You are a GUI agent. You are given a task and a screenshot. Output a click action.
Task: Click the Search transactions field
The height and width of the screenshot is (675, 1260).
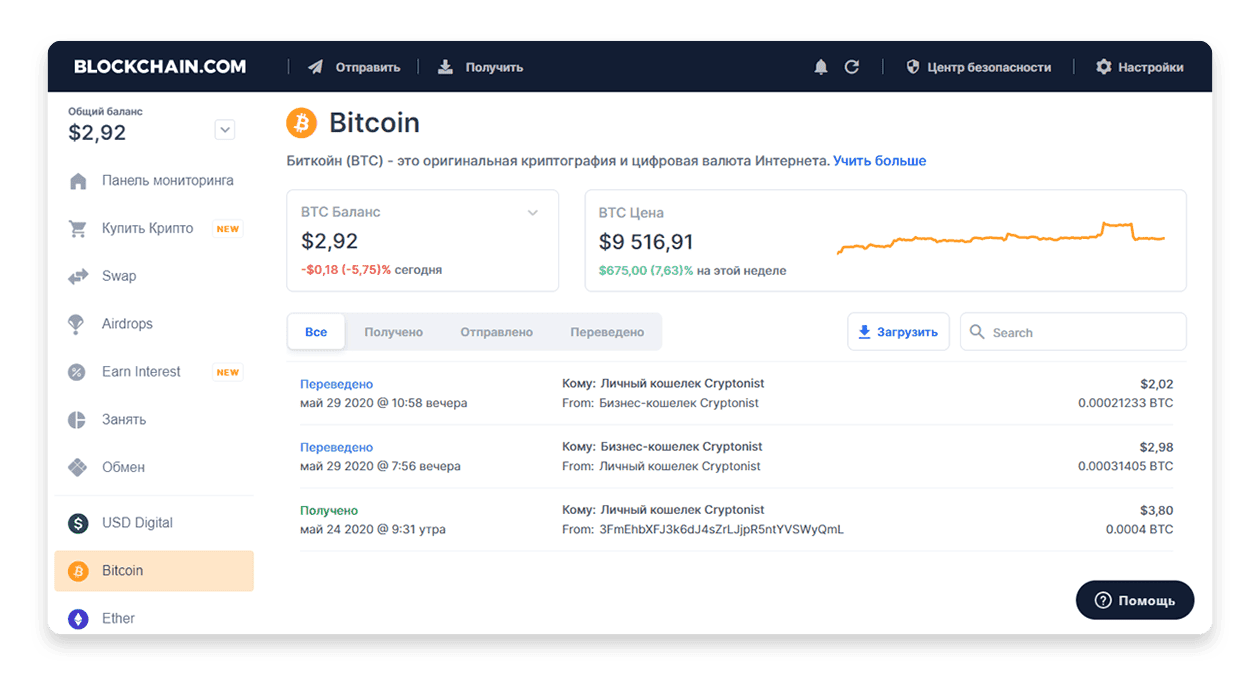click(x=1073, y=332)
